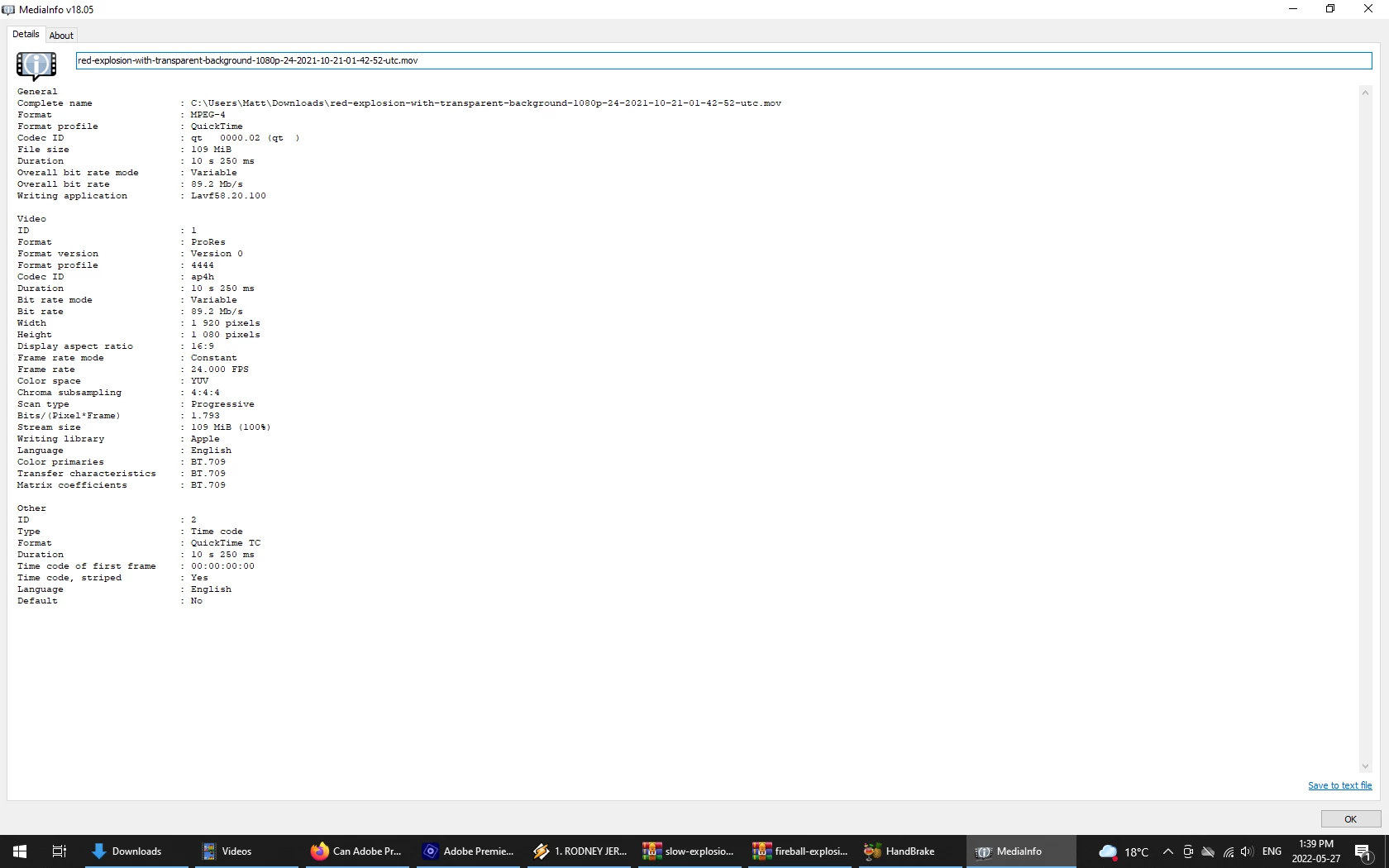Click the Stream size 109 MiB (100%) value
This screenshot has width=1389, height=868.
[x=231, y=427]
